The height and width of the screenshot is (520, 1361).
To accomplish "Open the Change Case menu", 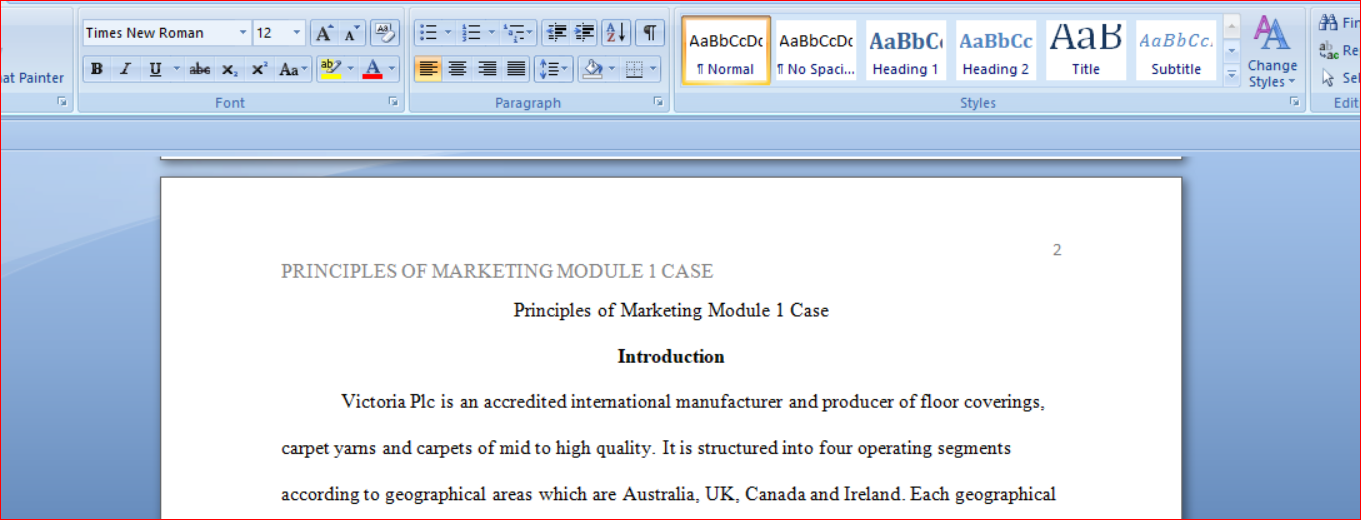I will point(293,69).
